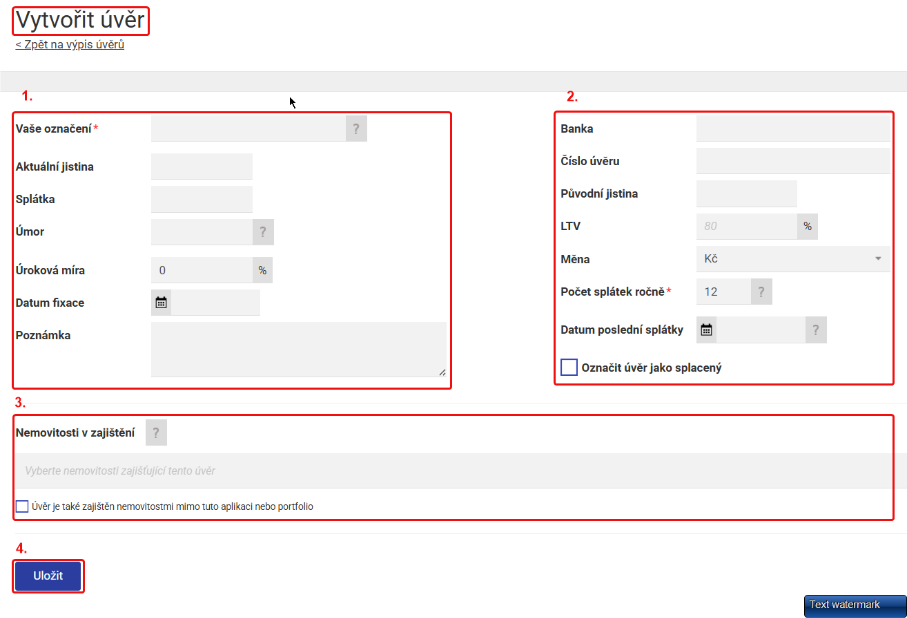Click help icon next to Nemovitosti v zajištění
The image size is (907, 618).
[x=156, y=432]
